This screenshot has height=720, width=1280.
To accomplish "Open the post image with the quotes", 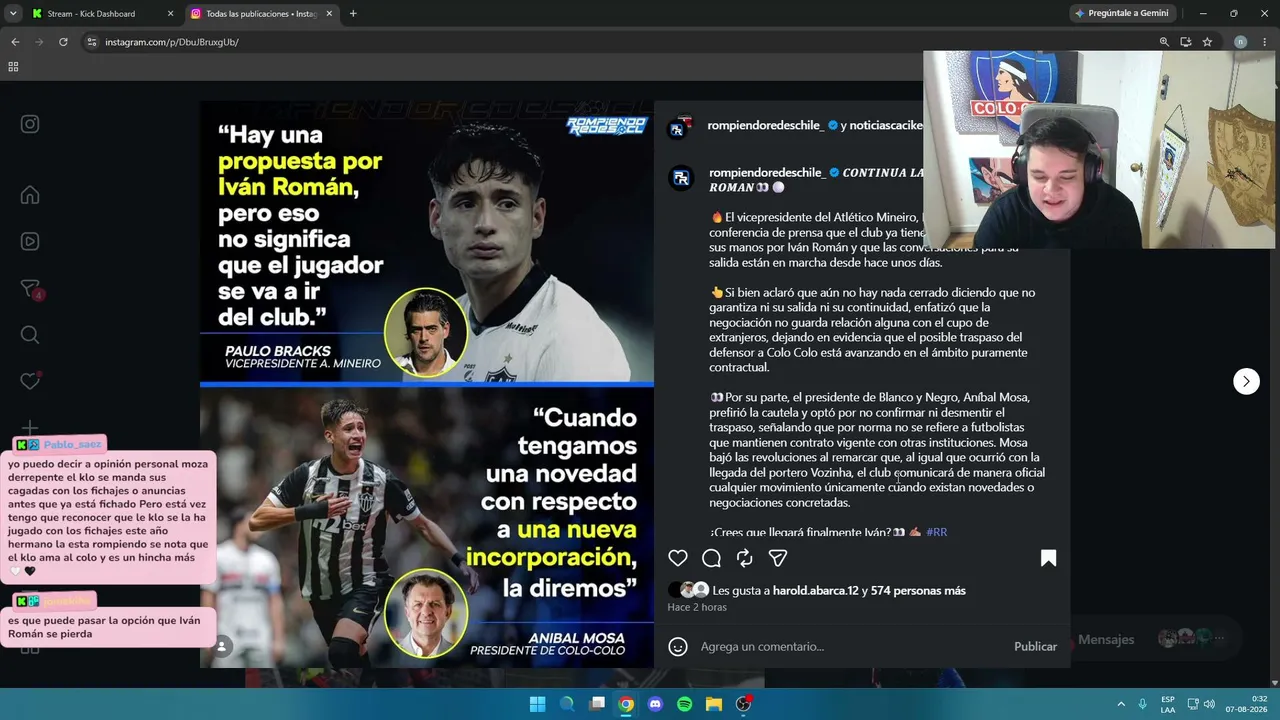I will [427, 384].
